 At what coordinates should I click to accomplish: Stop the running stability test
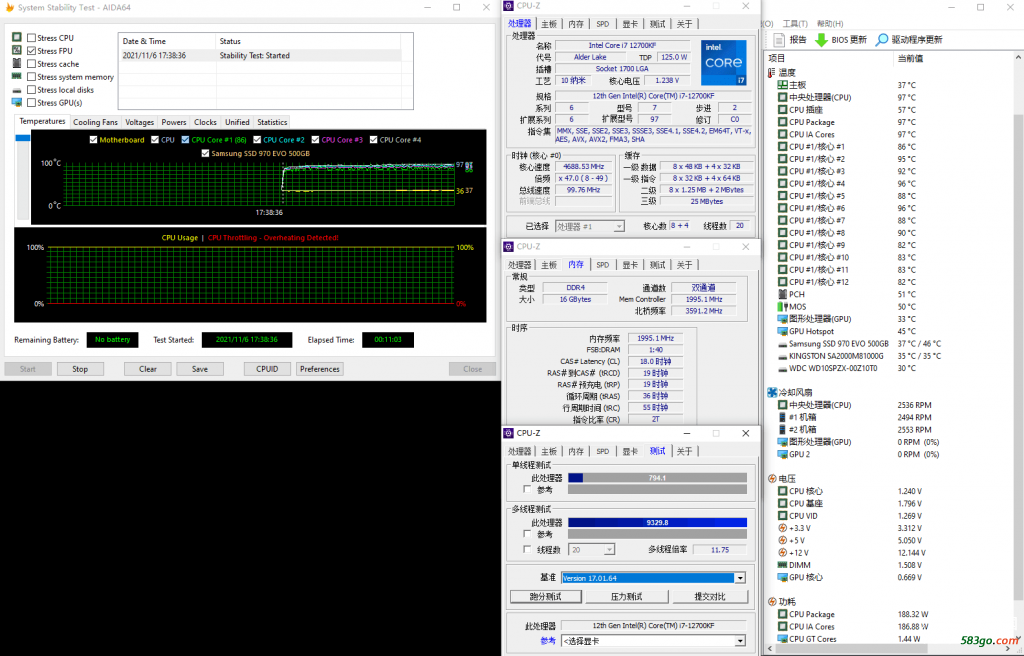point(80,369)
